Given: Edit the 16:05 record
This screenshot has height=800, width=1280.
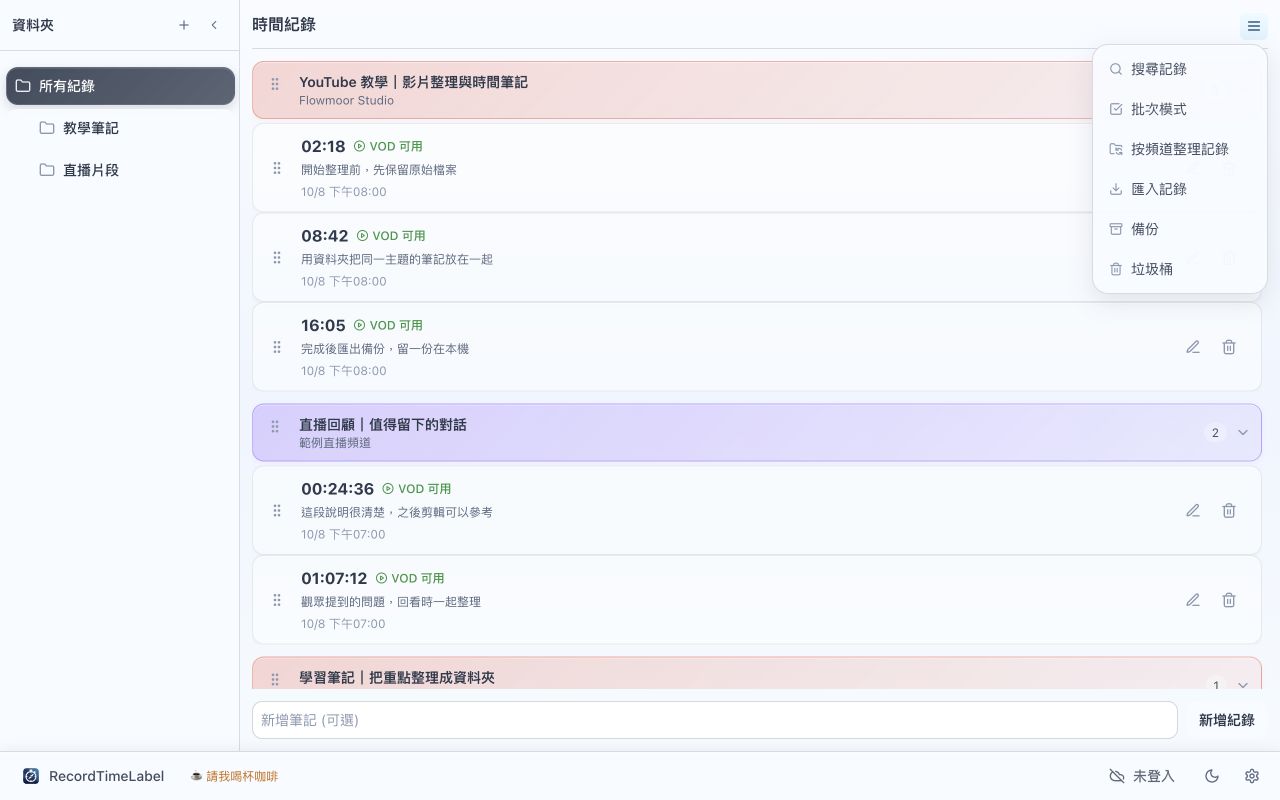Looking at the screenshot, I should coord(1193,347).
